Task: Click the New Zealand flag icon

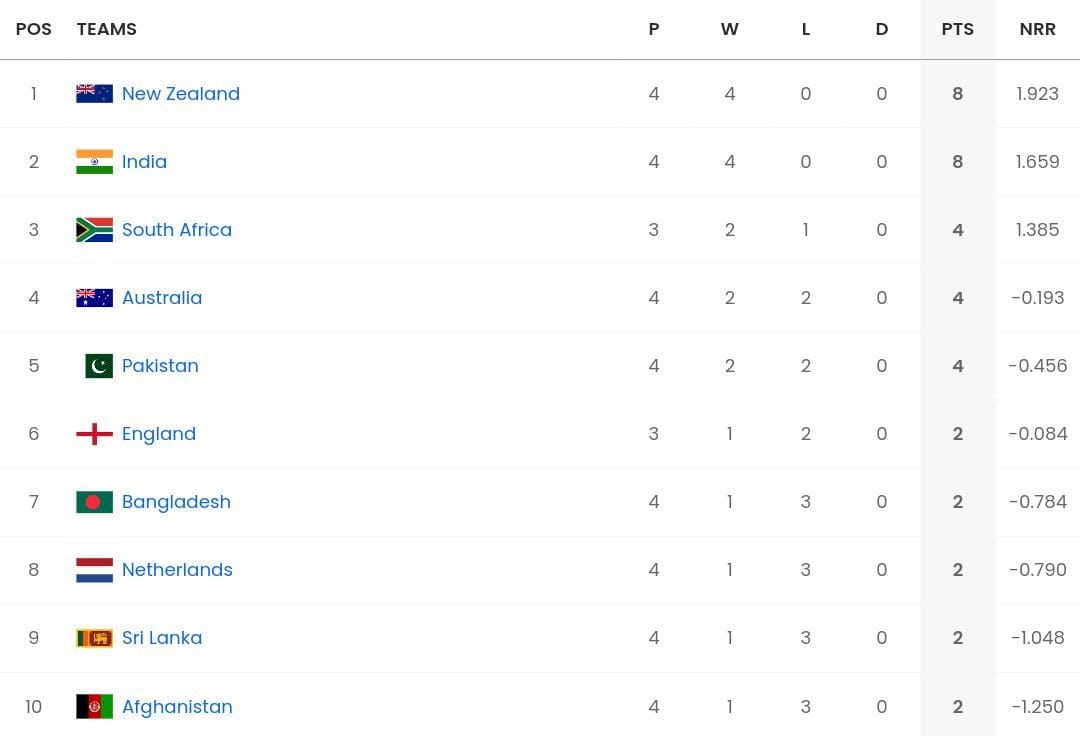Action: coord(94,93)
